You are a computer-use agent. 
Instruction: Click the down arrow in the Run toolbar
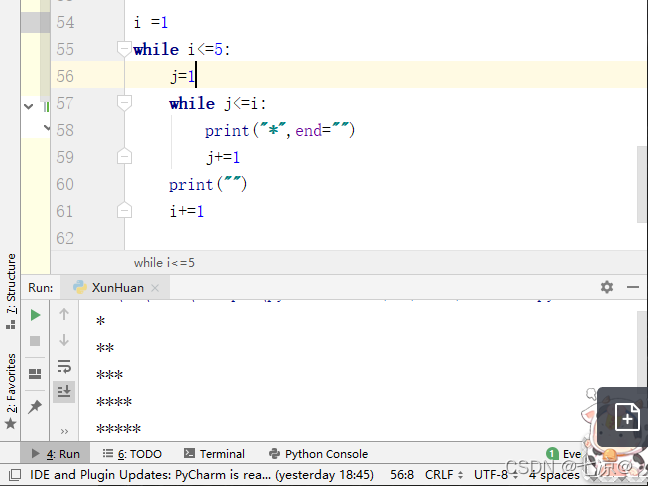(x=64, y=340)
